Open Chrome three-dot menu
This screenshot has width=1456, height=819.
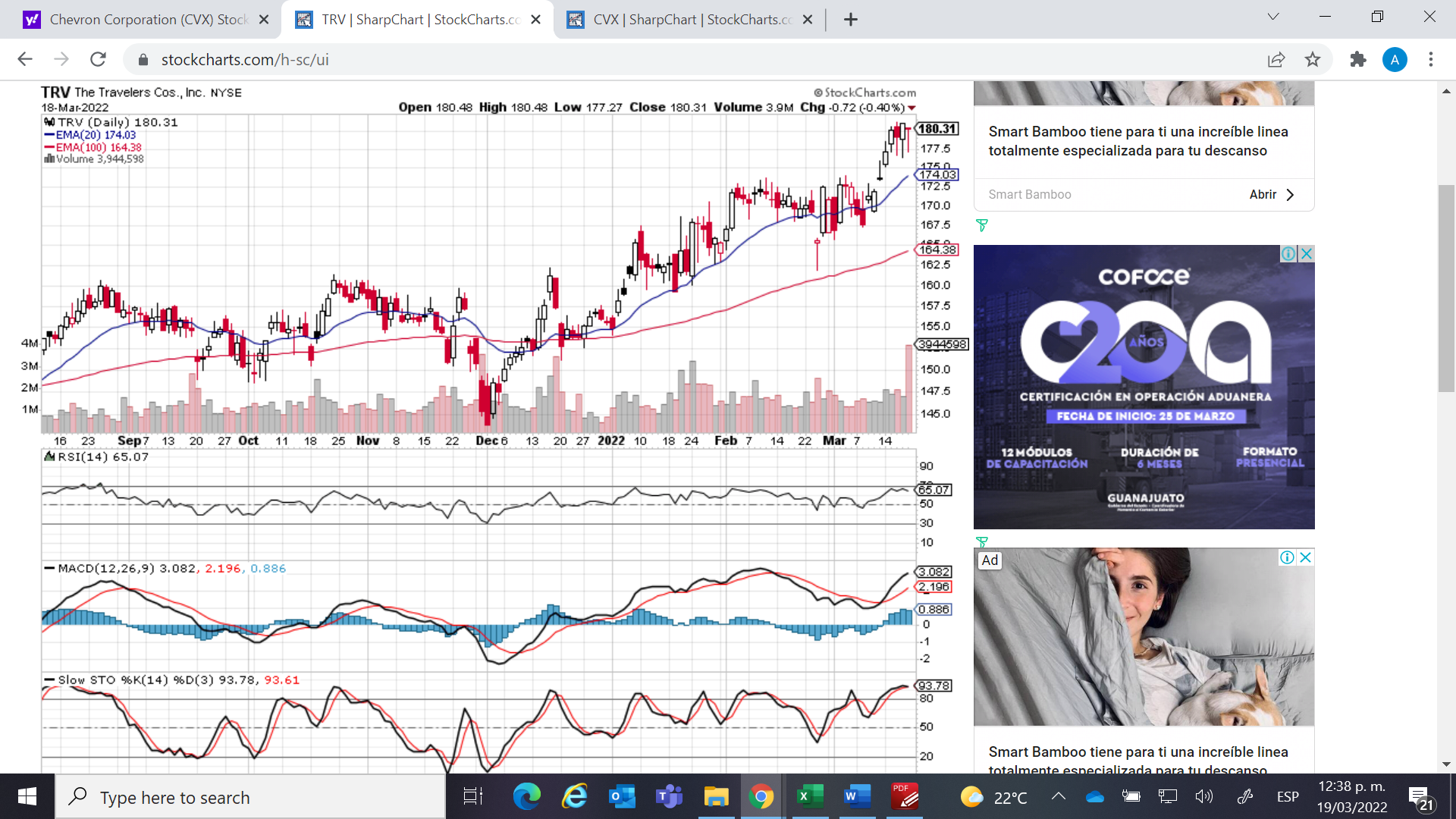click(1430, 59)
